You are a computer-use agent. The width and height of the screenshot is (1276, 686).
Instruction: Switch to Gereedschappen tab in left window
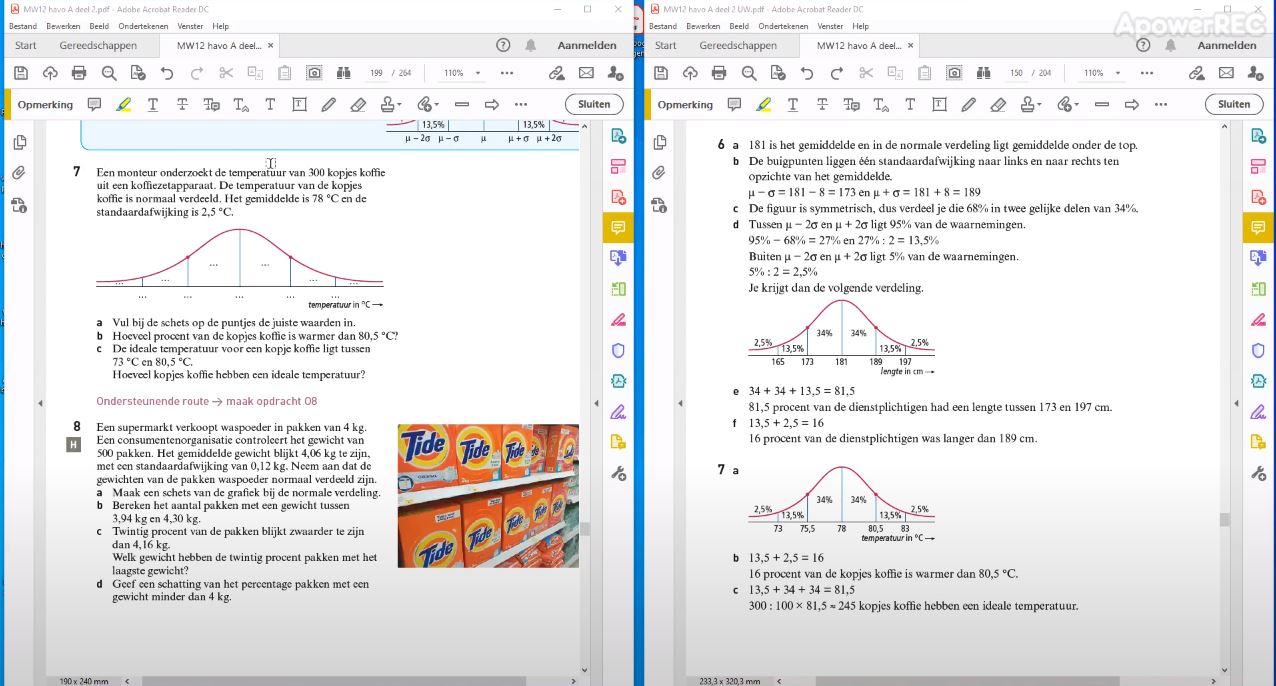[x=98, y=45]
